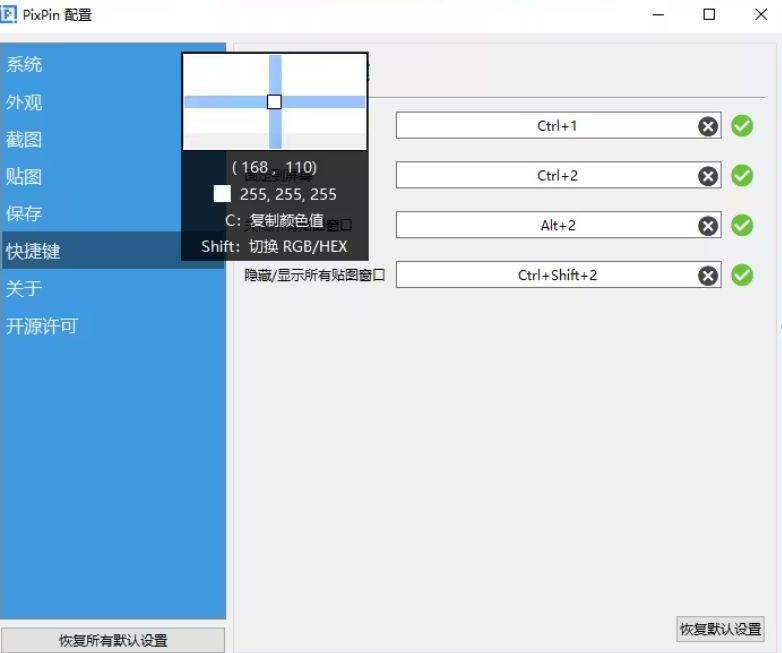Clear the Ctrl+1 shortcut with its X icon

pyautogui.click(x=708, y=126)
